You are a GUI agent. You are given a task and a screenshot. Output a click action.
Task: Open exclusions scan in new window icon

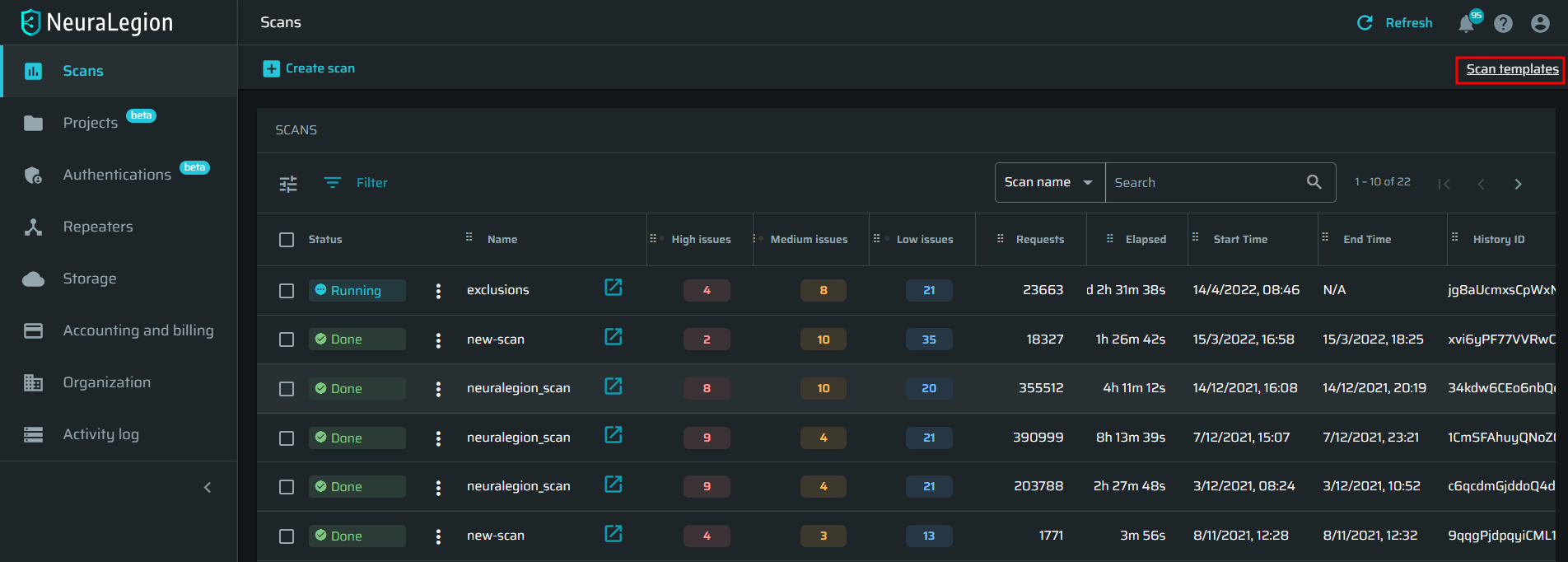coord(614,287)
